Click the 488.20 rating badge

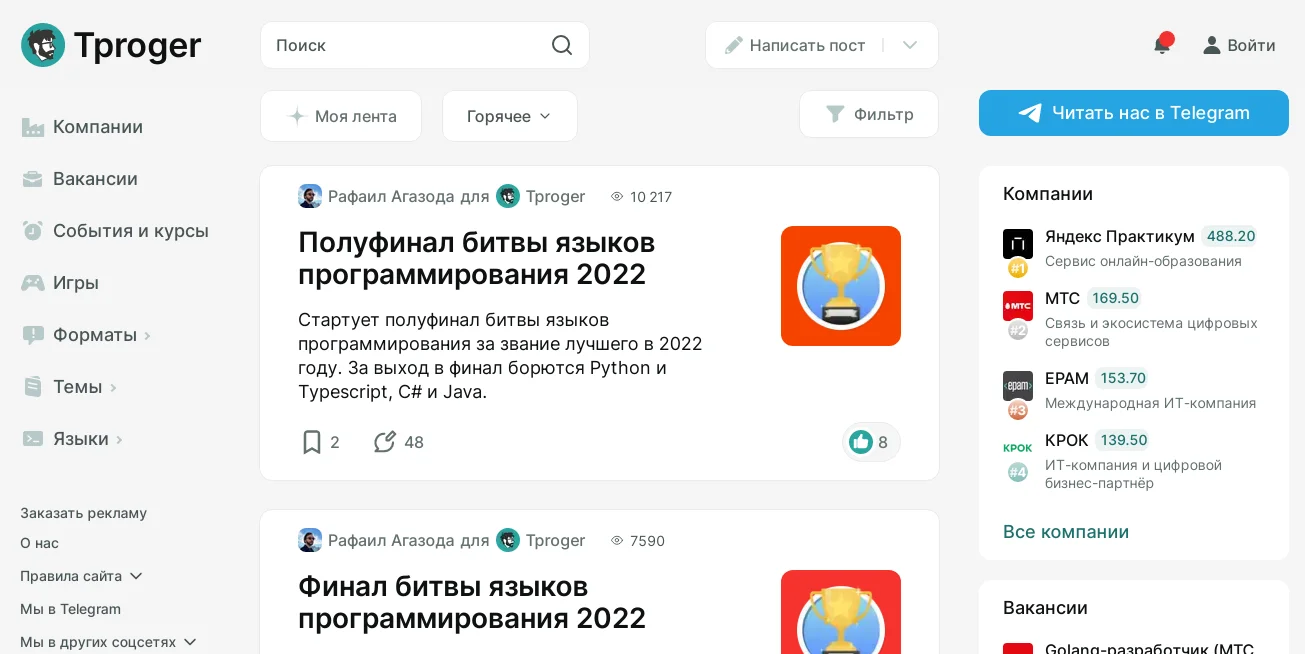pyautogui.click(x=1231, y=237)
